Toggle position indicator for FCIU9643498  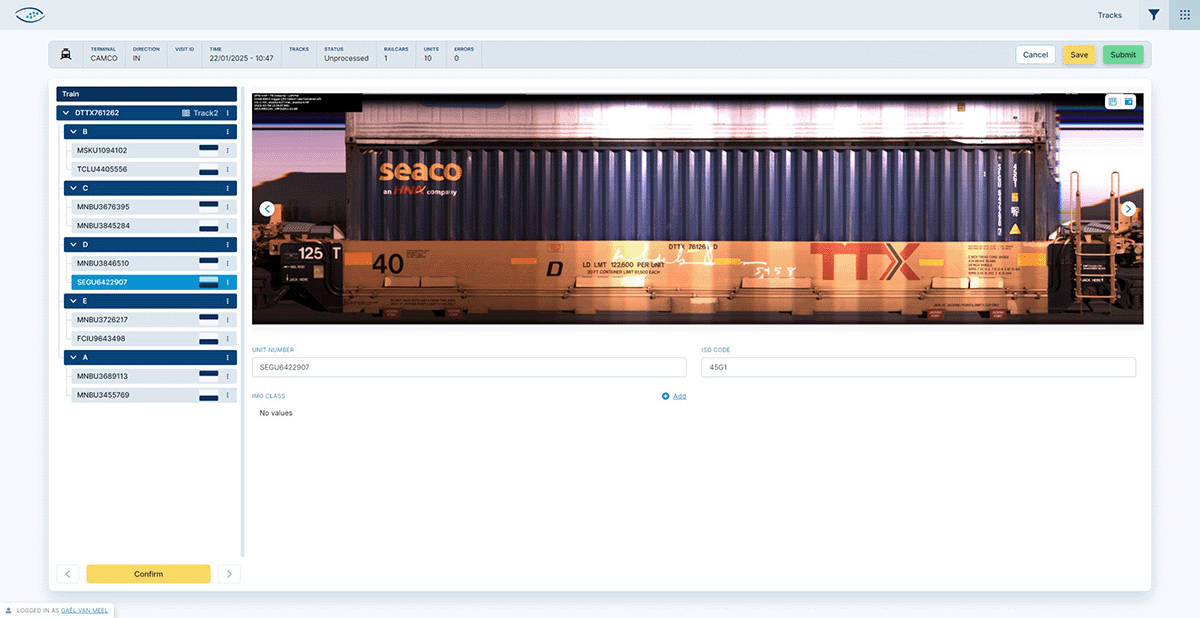click(209, 339)
